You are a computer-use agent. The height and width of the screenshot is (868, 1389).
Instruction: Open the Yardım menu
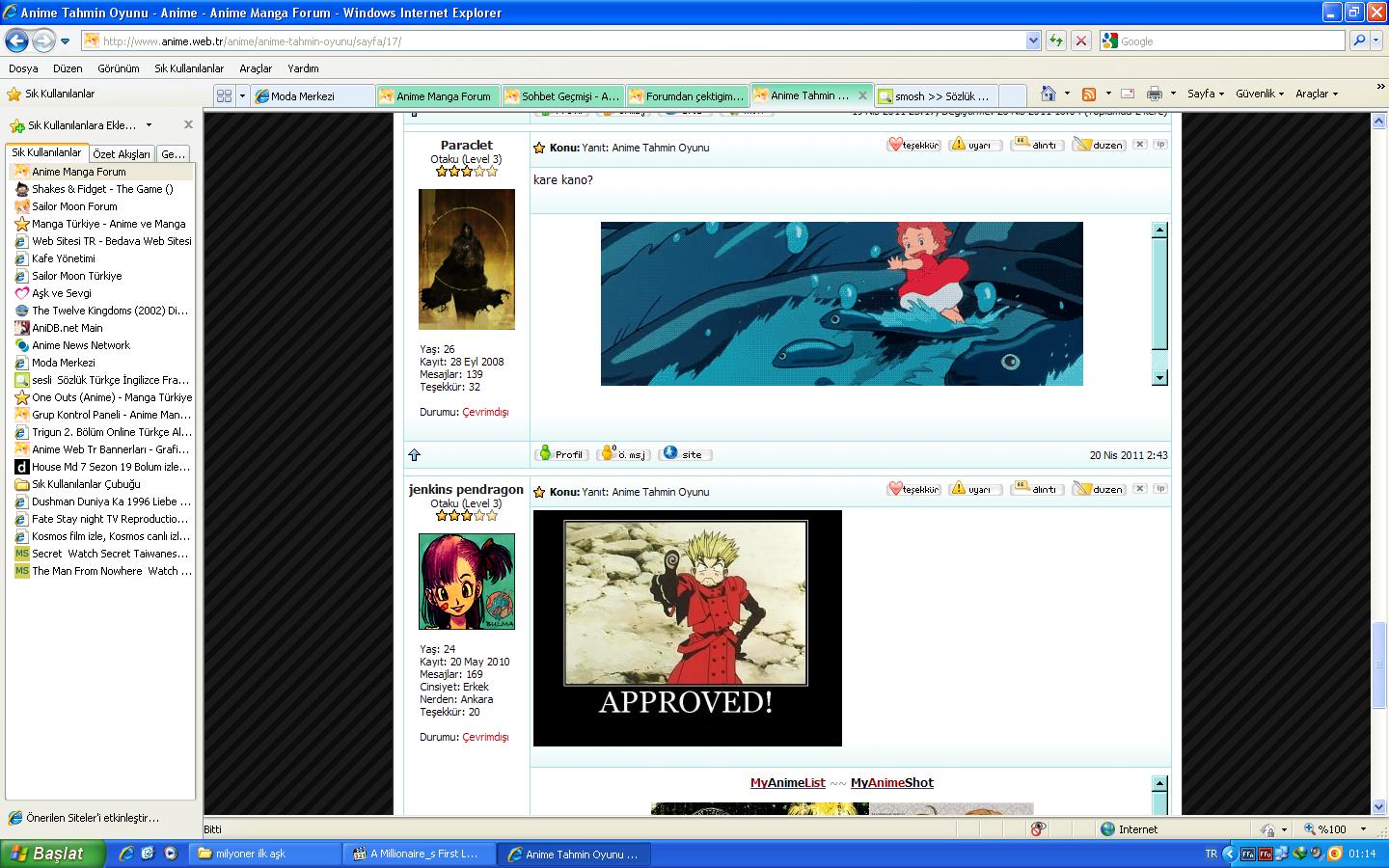point(303,68)
